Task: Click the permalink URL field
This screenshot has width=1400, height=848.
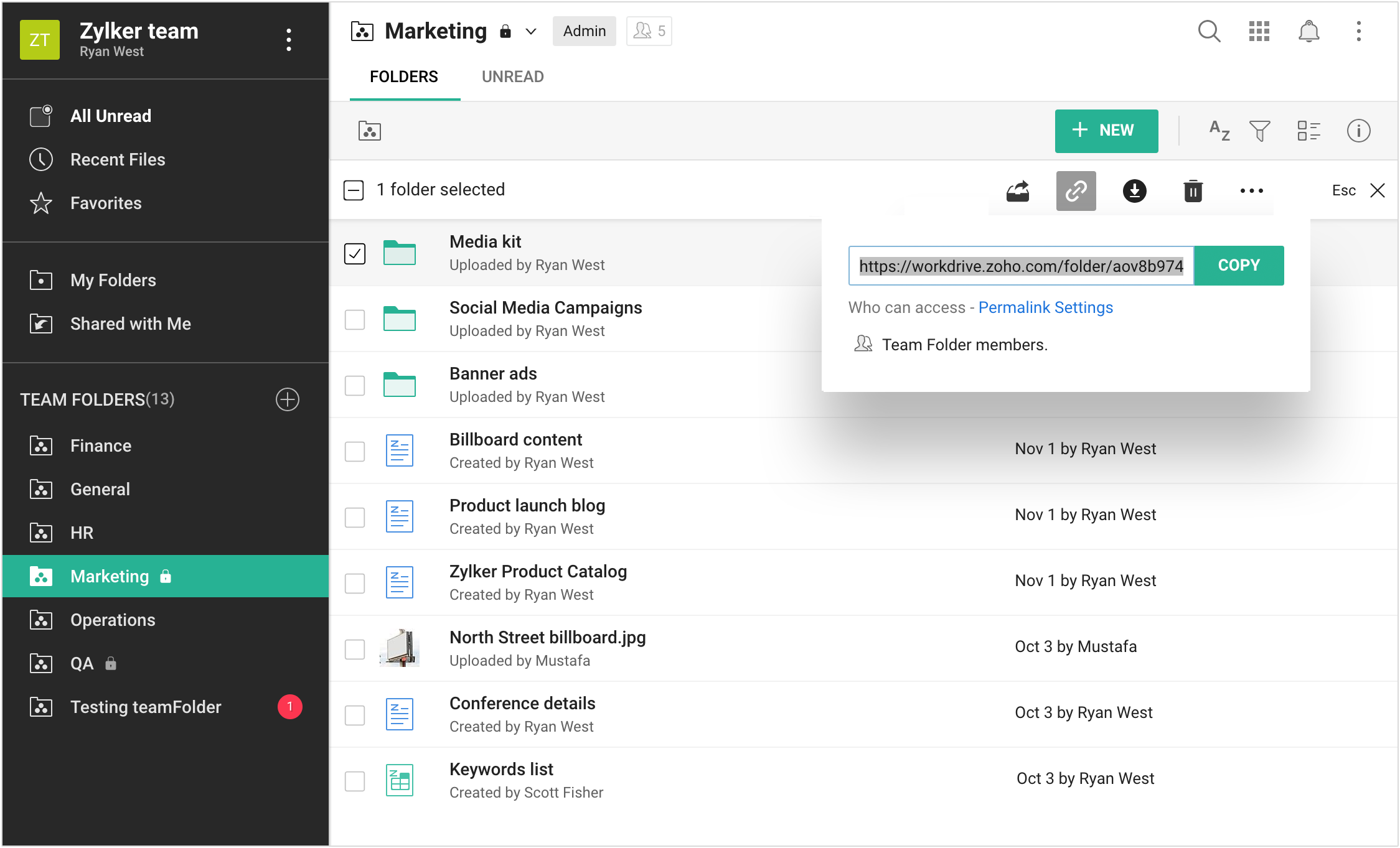Action: pyautogui.click(x=1021, y=266)
